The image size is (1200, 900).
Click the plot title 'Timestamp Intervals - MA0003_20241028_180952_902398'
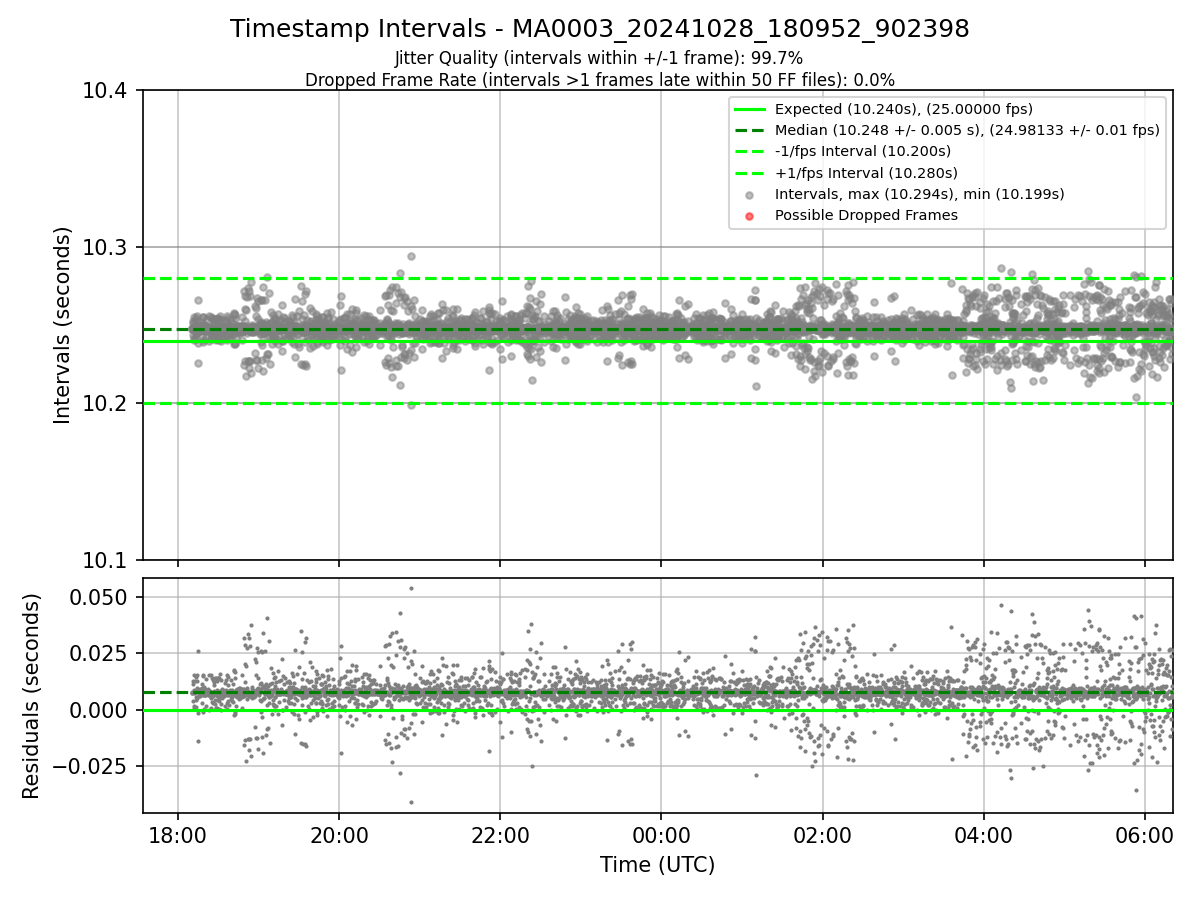pos(600,29)
